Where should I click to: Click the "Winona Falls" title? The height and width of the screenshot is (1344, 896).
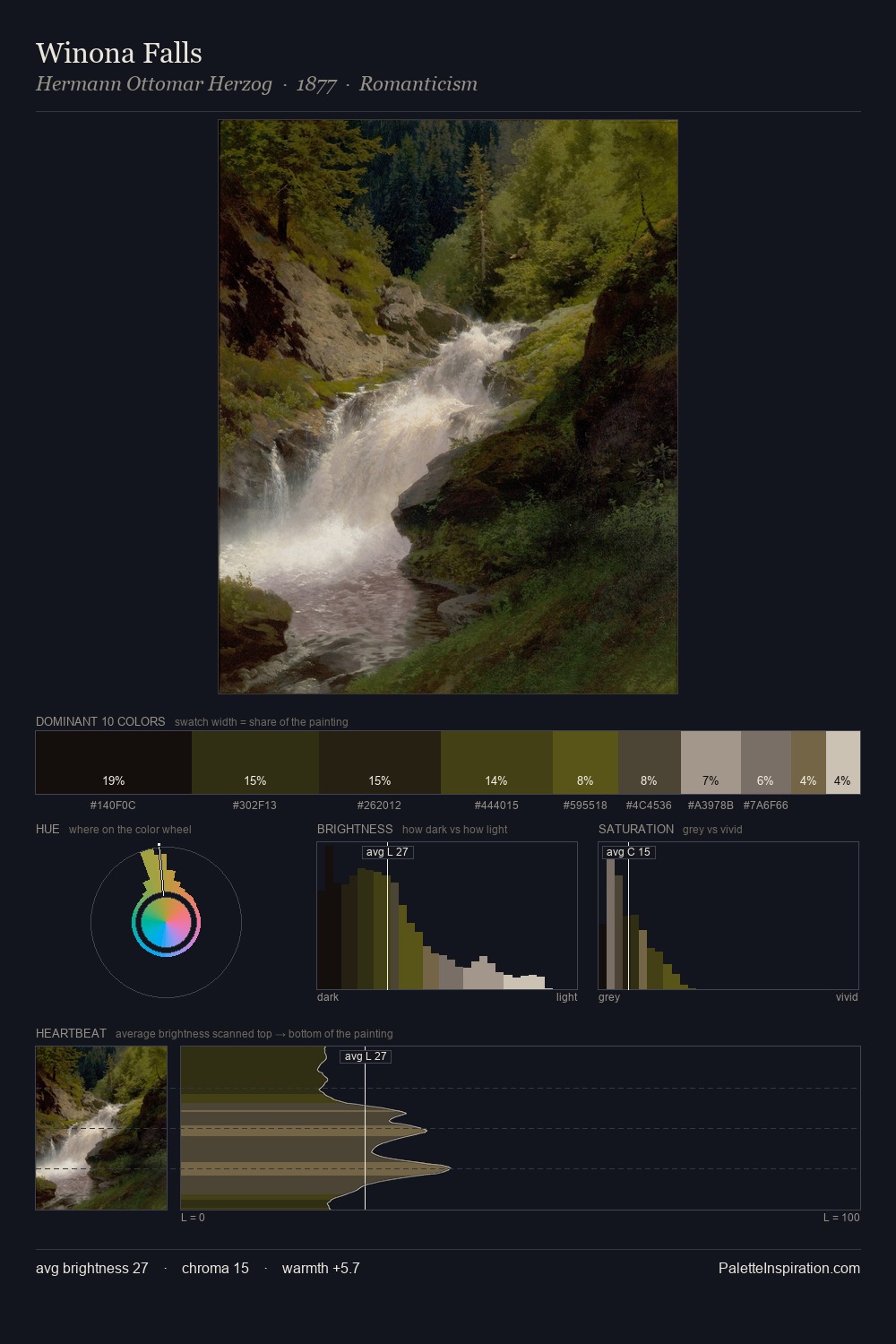[x=119, y=53]
